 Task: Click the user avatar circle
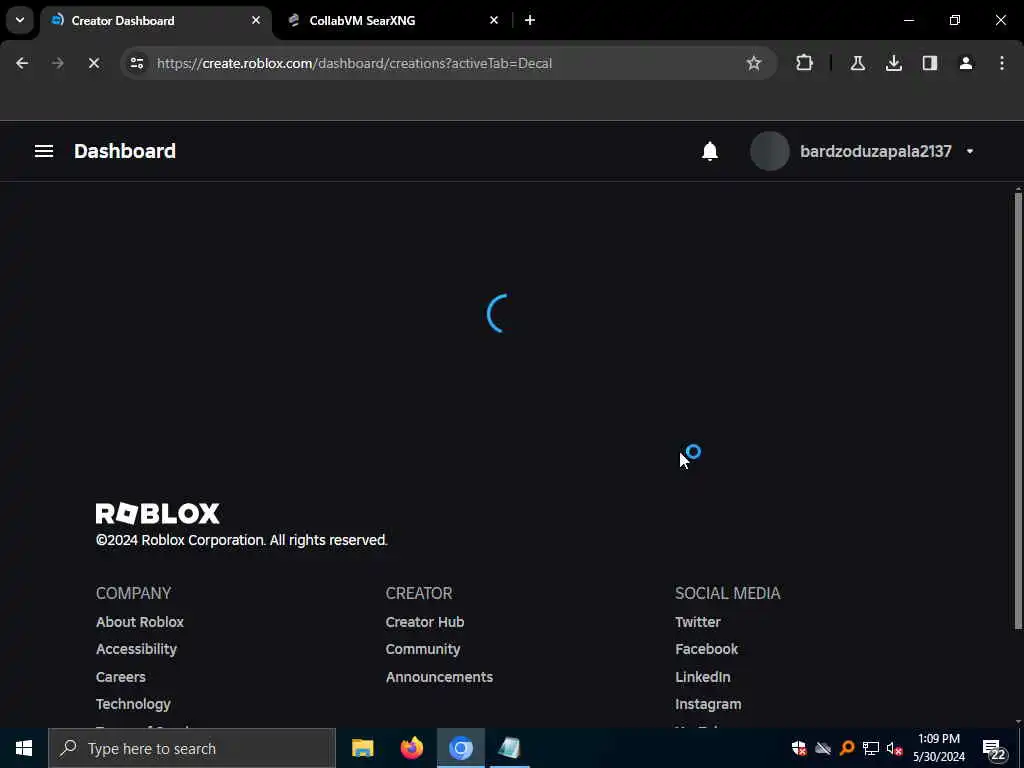click(x=770, y=151)
